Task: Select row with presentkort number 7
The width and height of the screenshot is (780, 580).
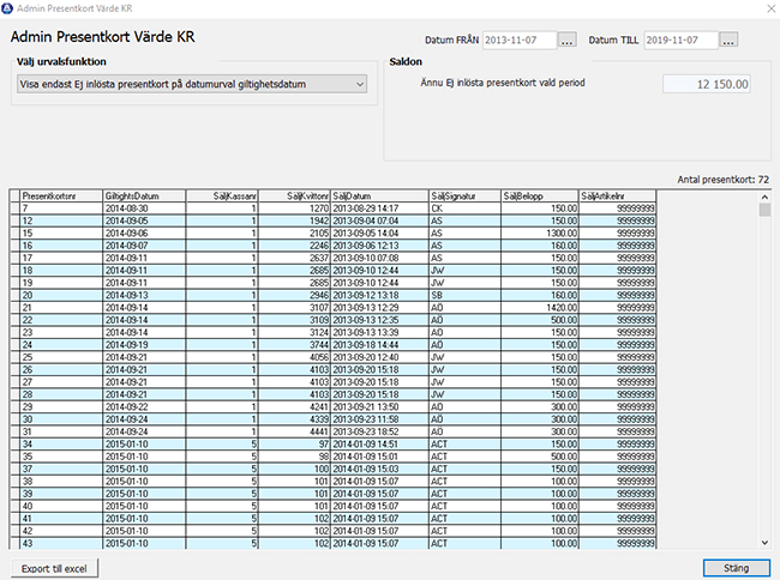Action: [x=332, y=208]
